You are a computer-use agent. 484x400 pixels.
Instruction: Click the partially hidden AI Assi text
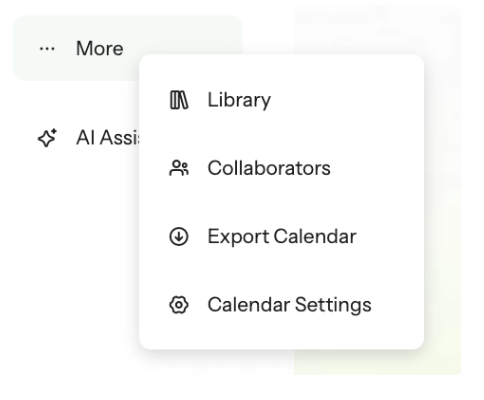click(x=108, y=137)
